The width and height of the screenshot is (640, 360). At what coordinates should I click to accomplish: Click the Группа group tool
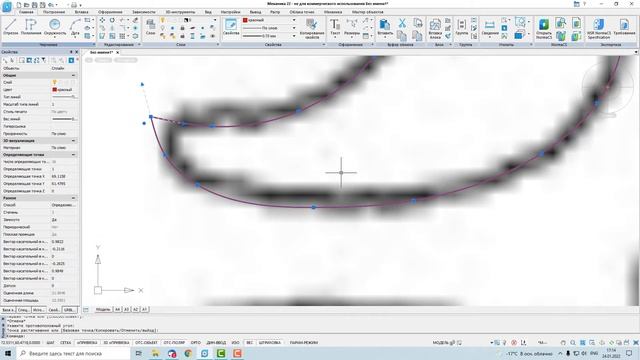click(462, 27)
